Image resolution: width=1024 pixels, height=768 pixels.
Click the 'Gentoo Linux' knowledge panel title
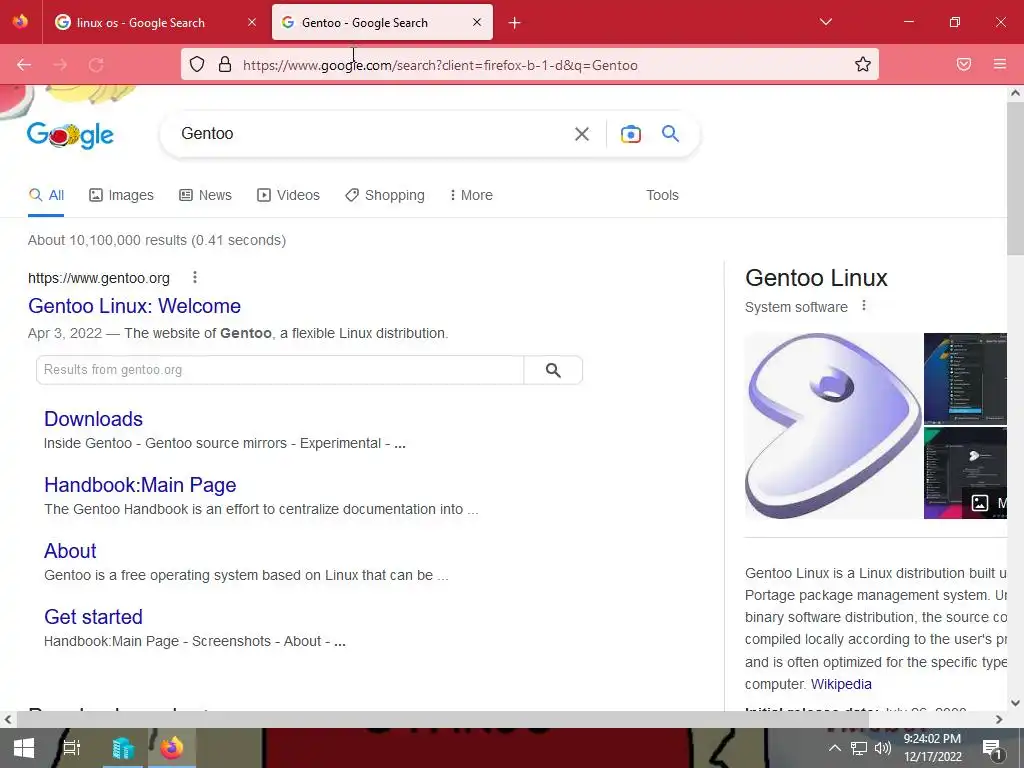pyautogui.click(x=816, y=278)
